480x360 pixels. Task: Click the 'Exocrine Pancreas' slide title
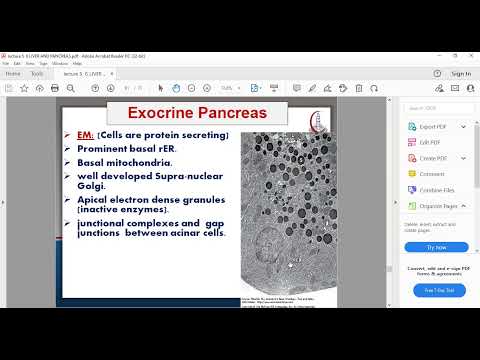point(197,113)
